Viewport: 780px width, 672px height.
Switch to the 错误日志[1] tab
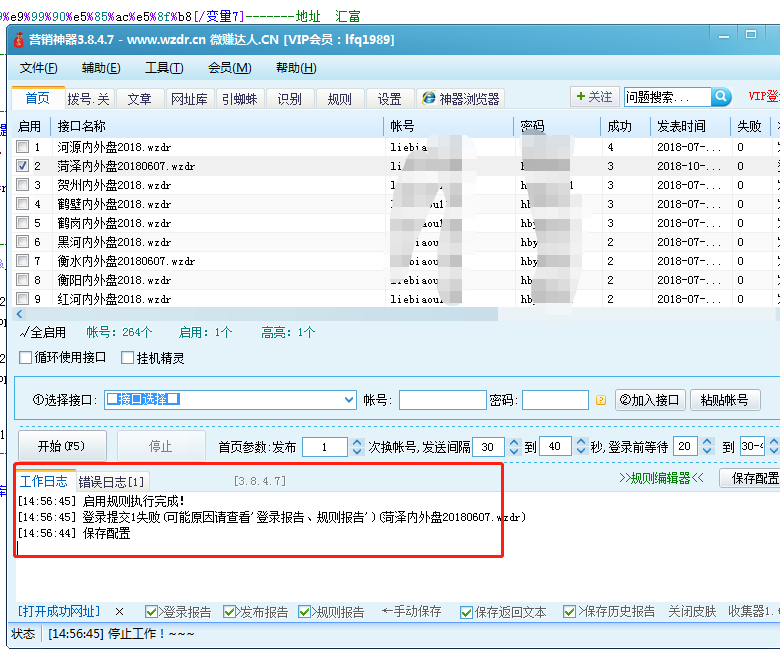111,481
